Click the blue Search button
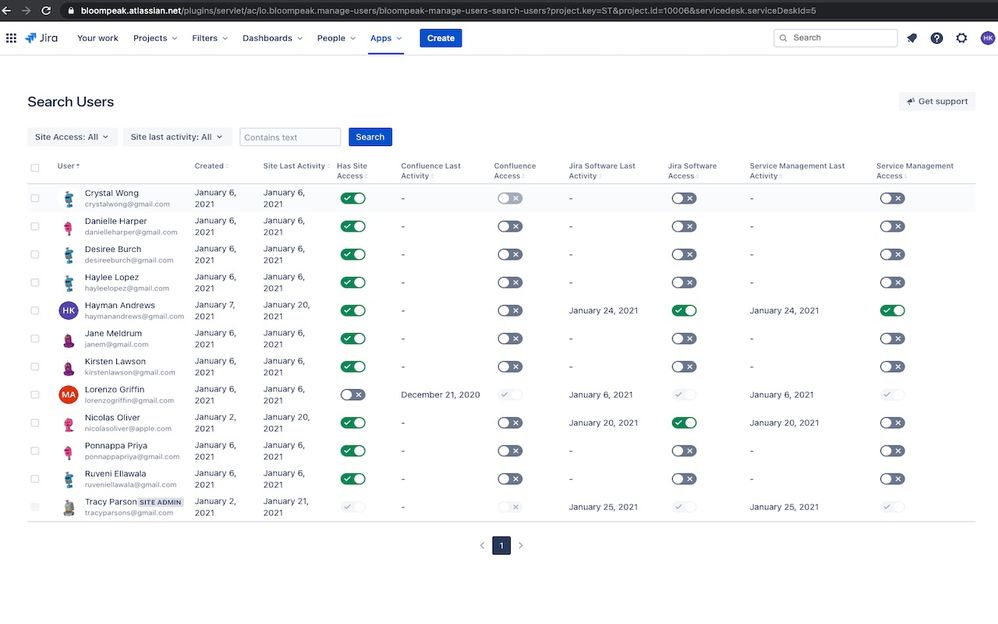The image size is (998, 624). 369,136
